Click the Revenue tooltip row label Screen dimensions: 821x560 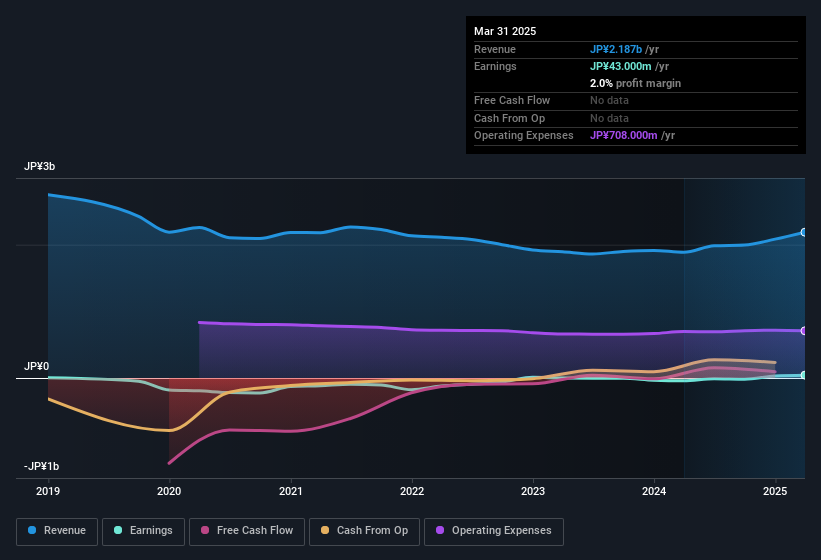[495, 49]
